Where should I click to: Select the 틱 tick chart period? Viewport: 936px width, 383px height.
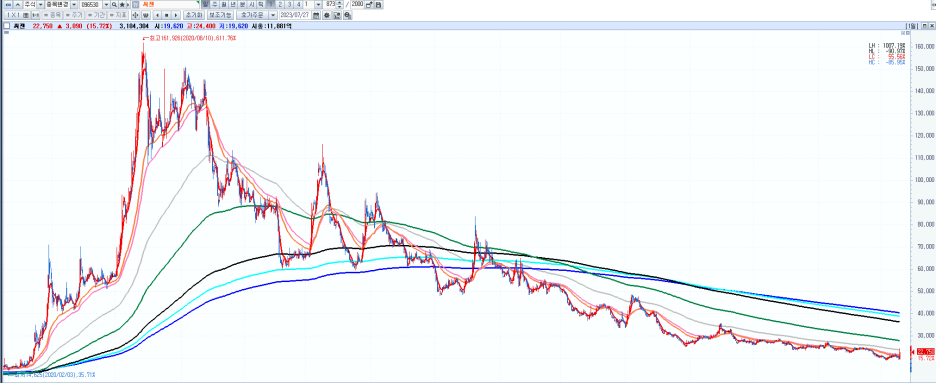tap(261, 4)
